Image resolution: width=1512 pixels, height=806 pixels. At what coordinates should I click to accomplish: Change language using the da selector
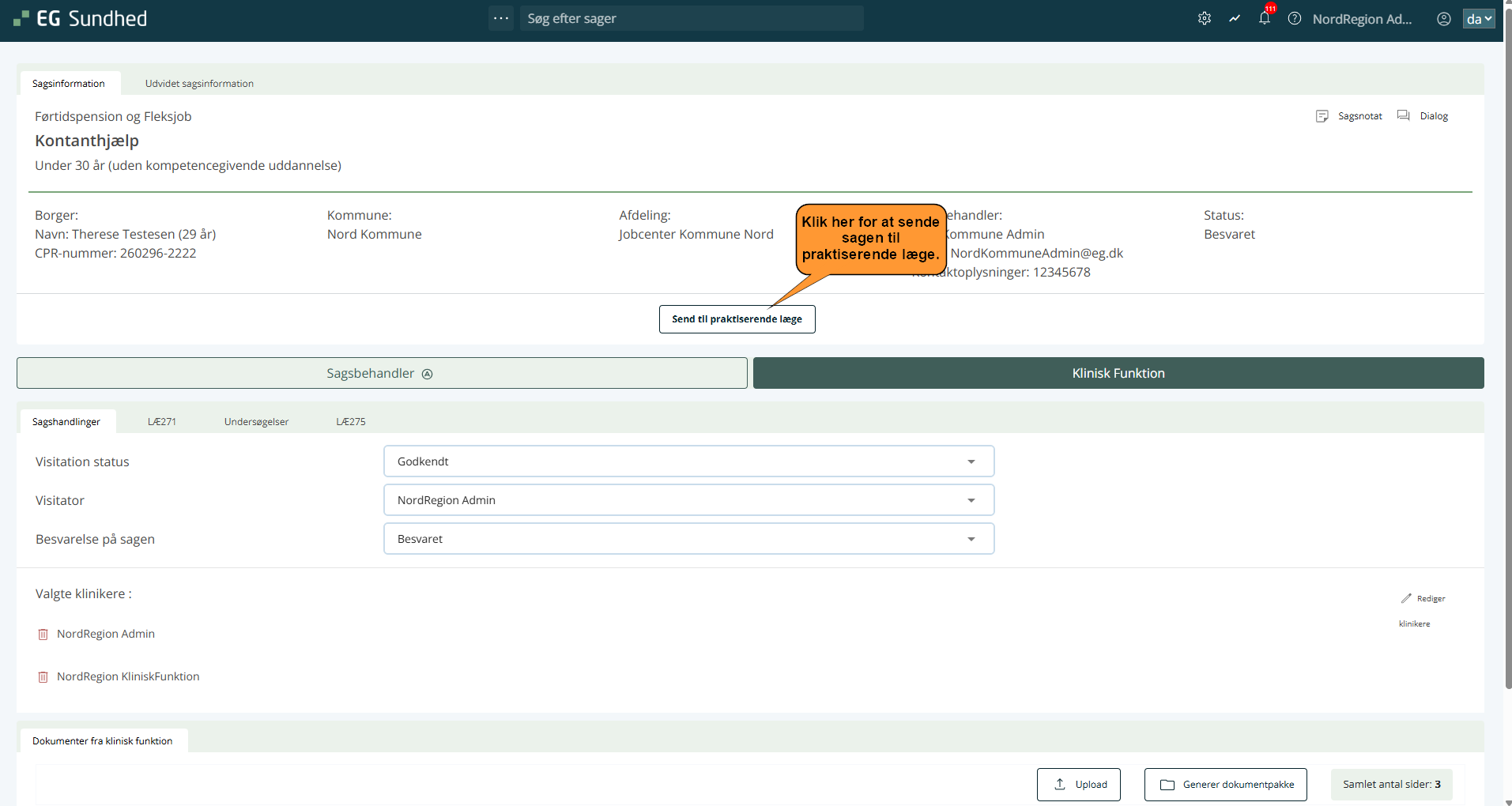(x=1478, y=19)
